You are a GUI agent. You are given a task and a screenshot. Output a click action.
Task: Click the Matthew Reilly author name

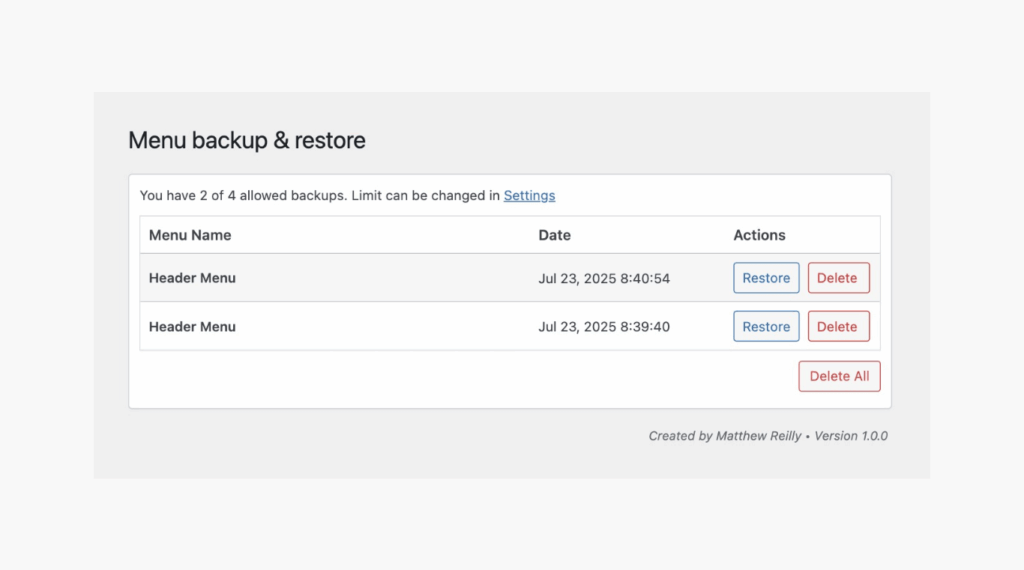[x=758, y=436]
